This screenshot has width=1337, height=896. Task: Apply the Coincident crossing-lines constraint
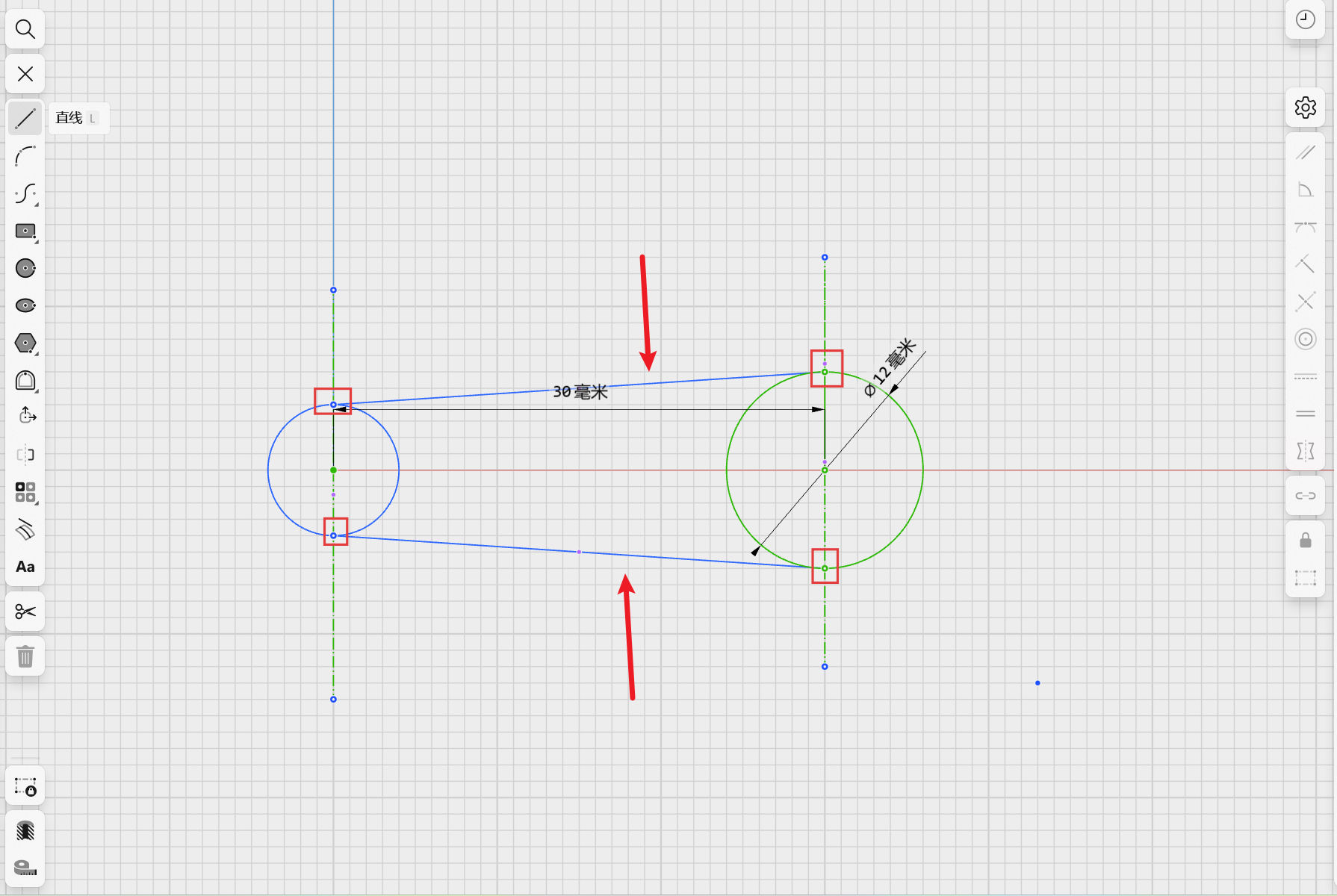coord(1305,302)
